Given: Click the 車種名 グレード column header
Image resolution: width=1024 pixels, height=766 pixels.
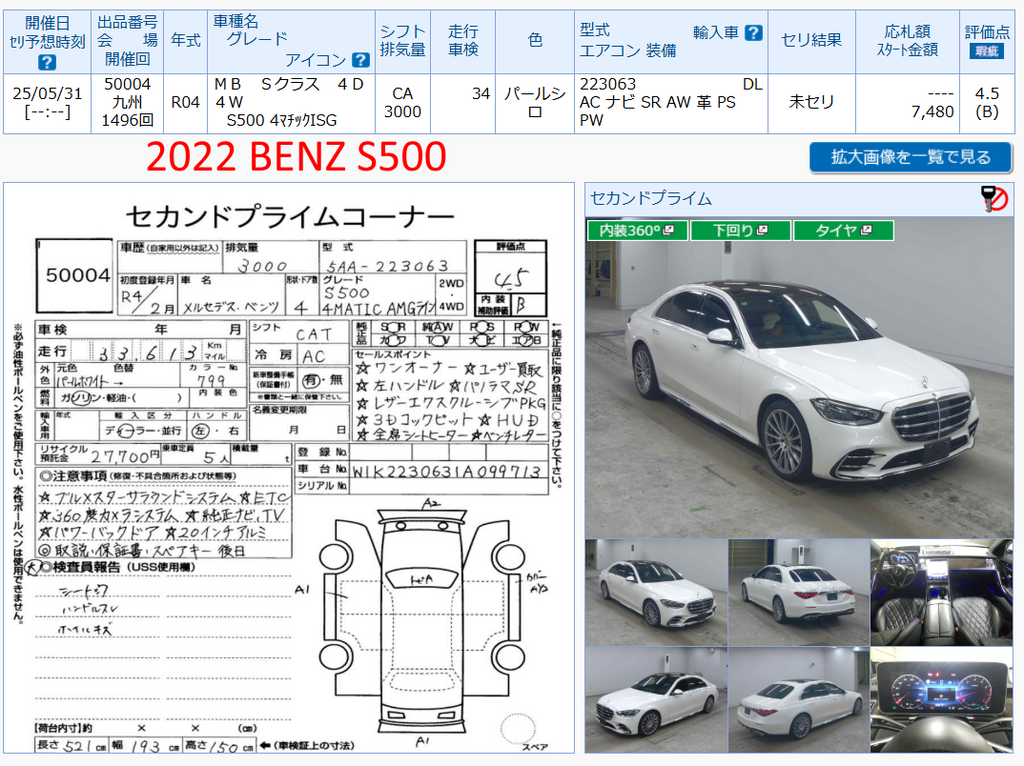Looking at the screenshot, I should [x=291, y=41].
